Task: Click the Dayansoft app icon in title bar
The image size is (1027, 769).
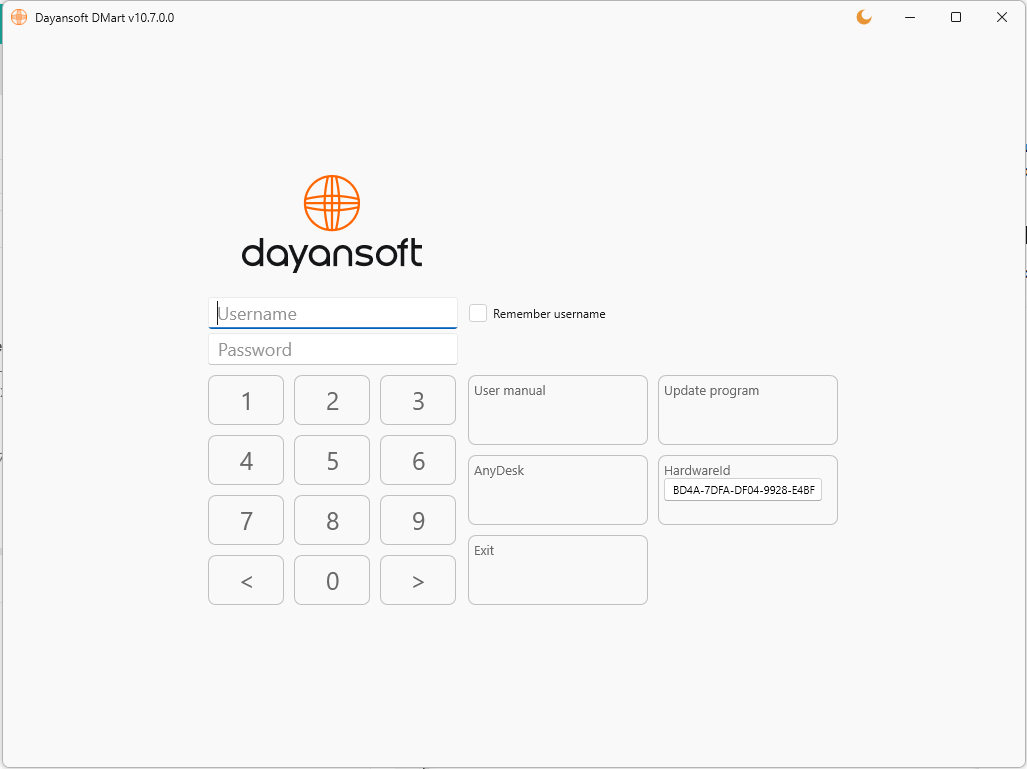Action: [19, 17]
